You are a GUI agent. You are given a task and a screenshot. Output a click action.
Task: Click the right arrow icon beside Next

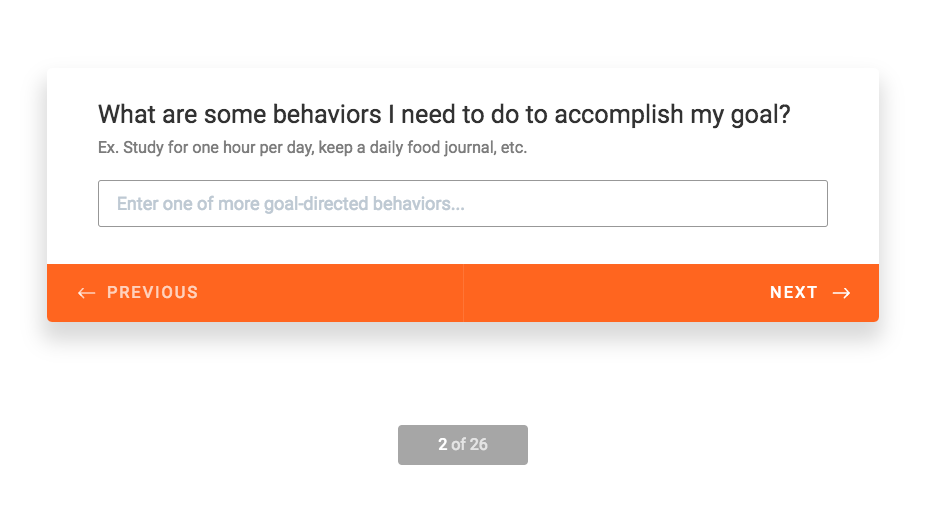(x=842, y=293)
